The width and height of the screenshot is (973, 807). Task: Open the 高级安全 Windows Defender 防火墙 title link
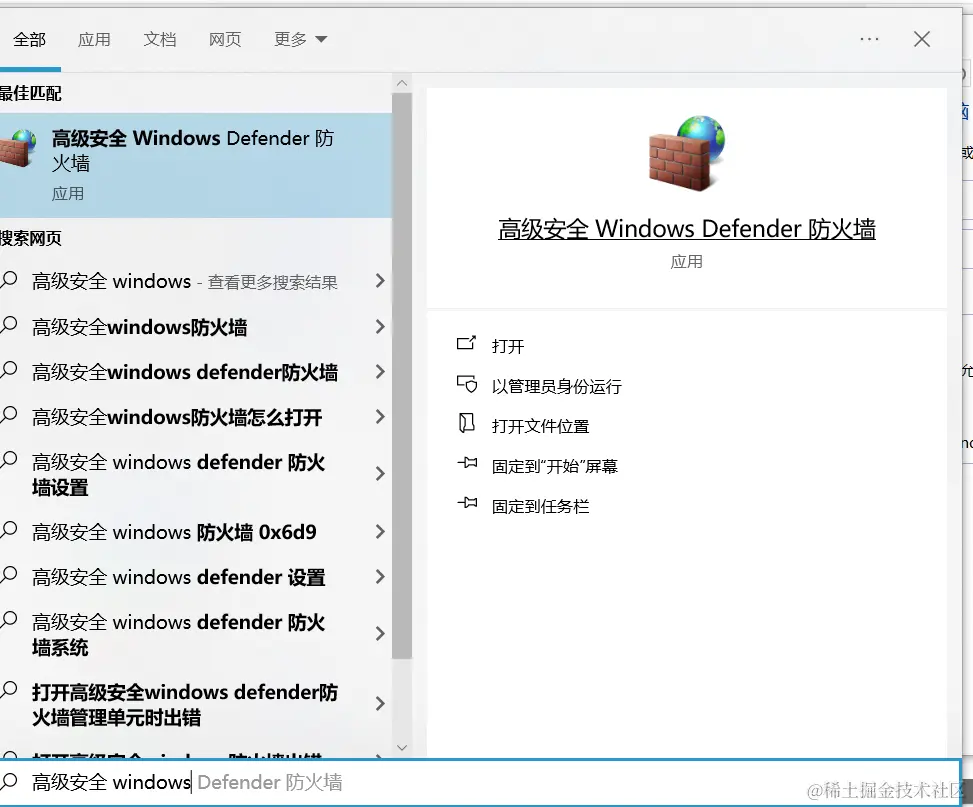point(686,229)
